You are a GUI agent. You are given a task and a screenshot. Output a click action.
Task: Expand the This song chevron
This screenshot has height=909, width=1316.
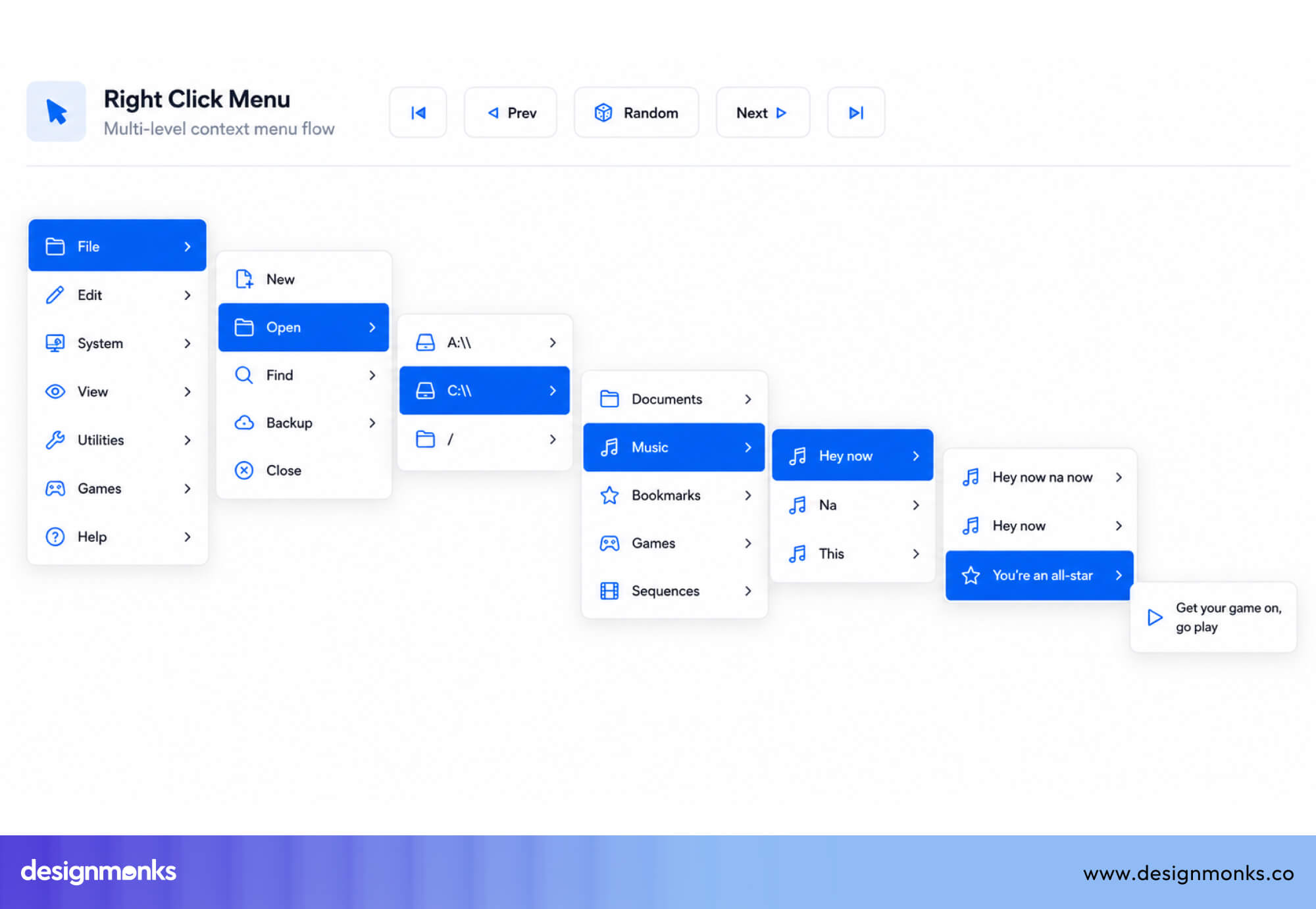pyautogui.click(x=916, y=554)
